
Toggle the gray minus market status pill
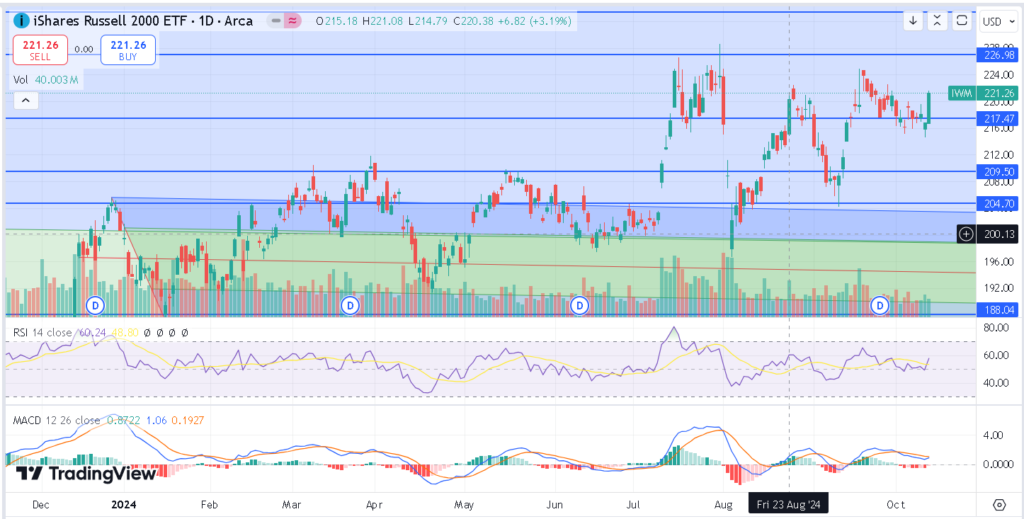pyautogui.click(x=276, y=21)
